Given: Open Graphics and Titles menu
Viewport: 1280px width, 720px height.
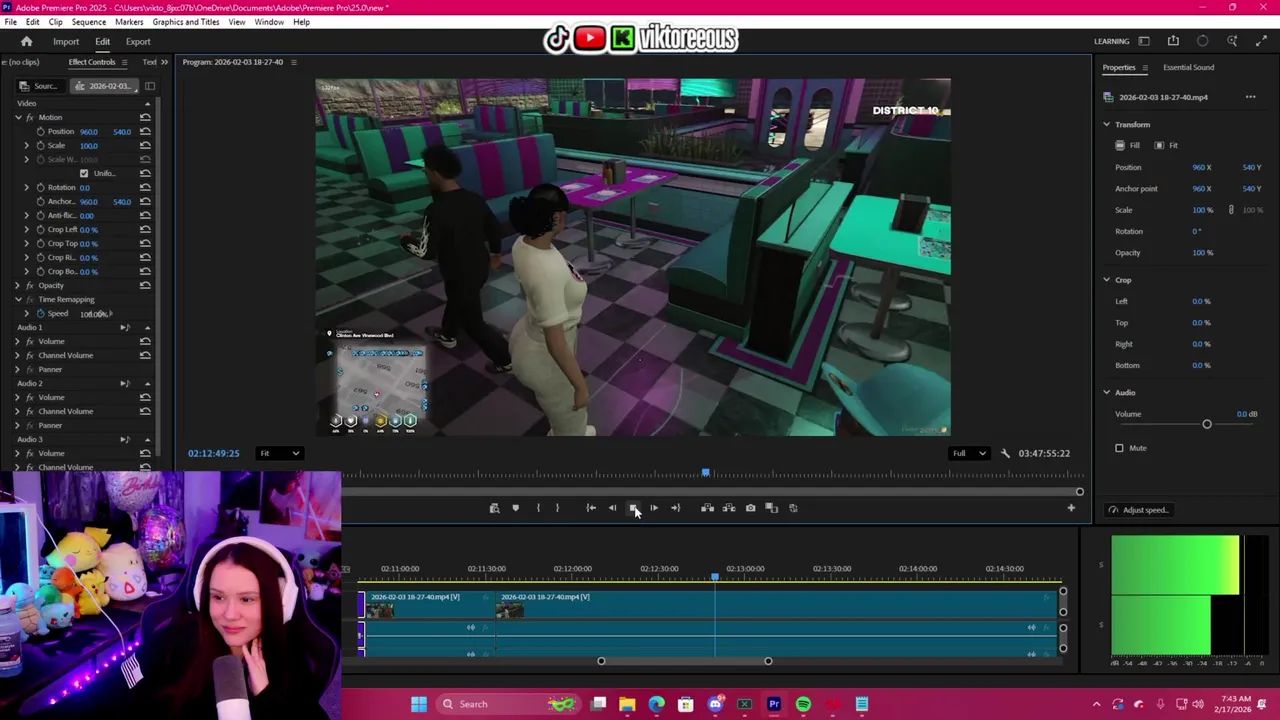Looking at the screenshot, I should pyautogui.click(x=186, y=22).
